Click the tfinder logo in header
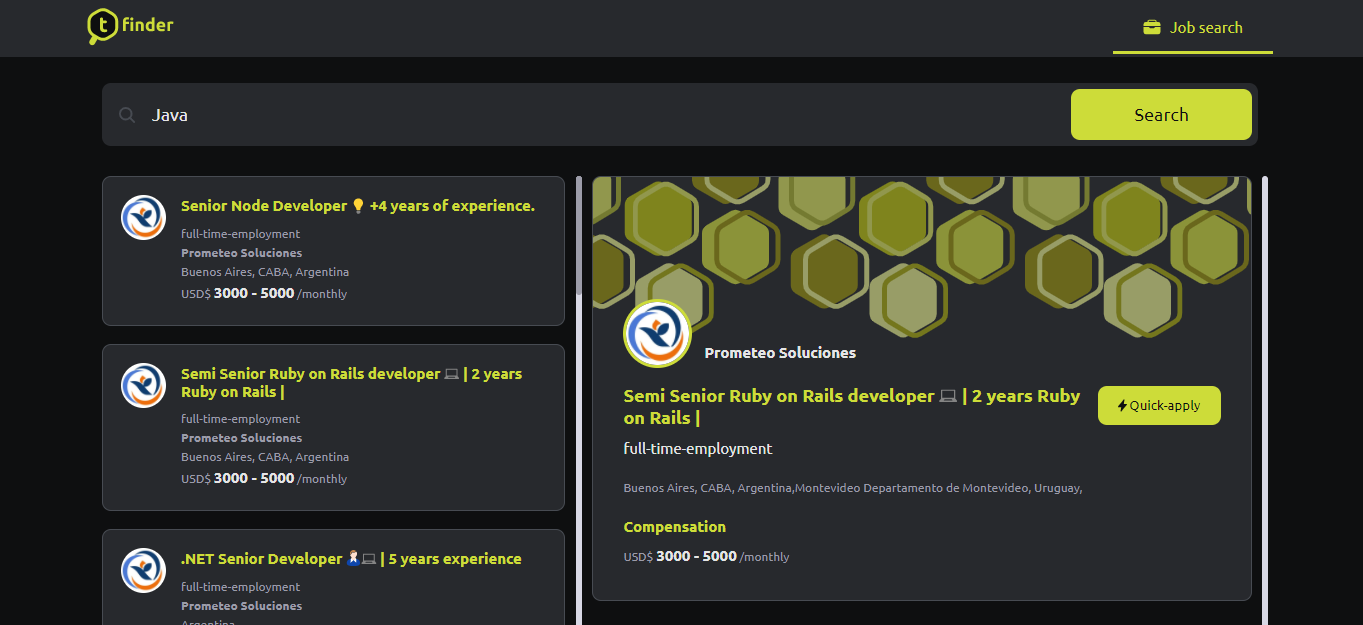The width and height of the screenshot is (1363, 625). click(x=130, y=26)
